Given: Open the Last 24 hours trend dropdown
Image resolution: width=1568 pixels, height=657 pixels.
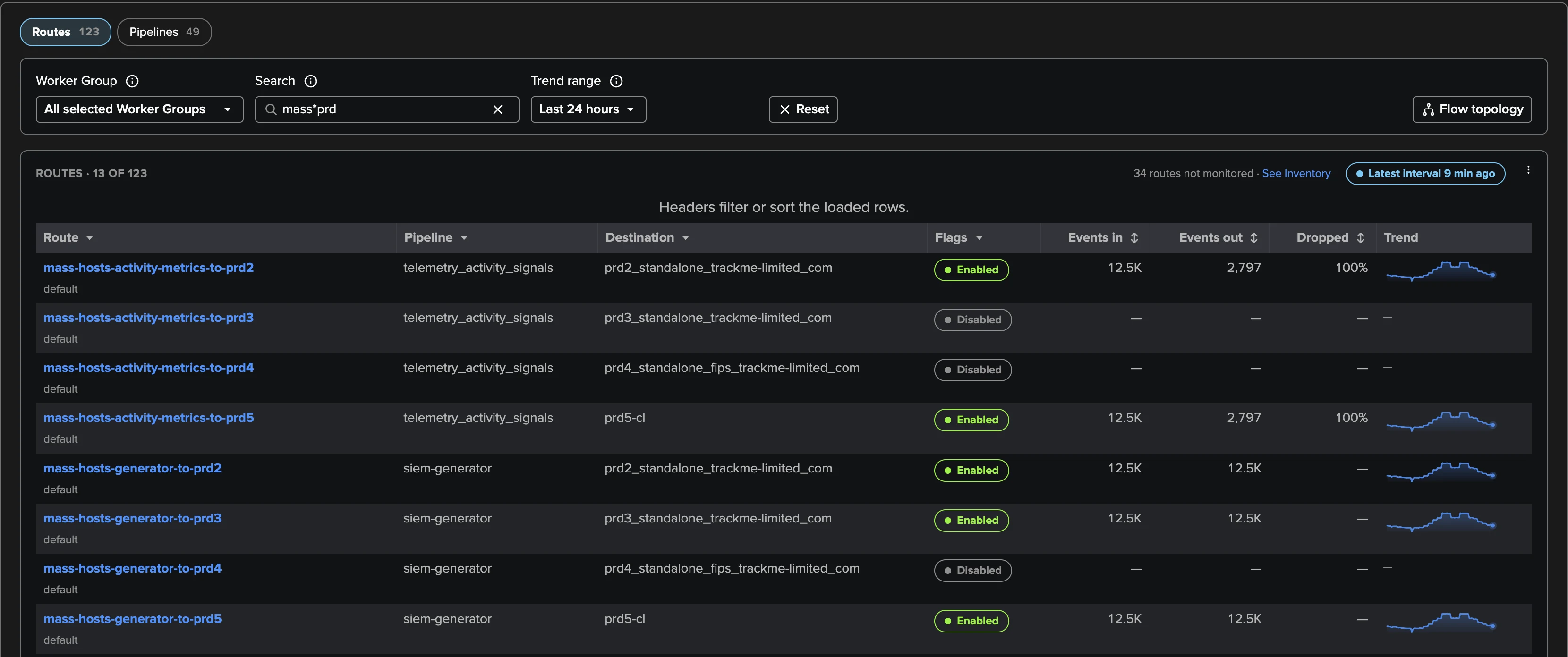Looking at the screenshot, I should (x=588, y=109).
